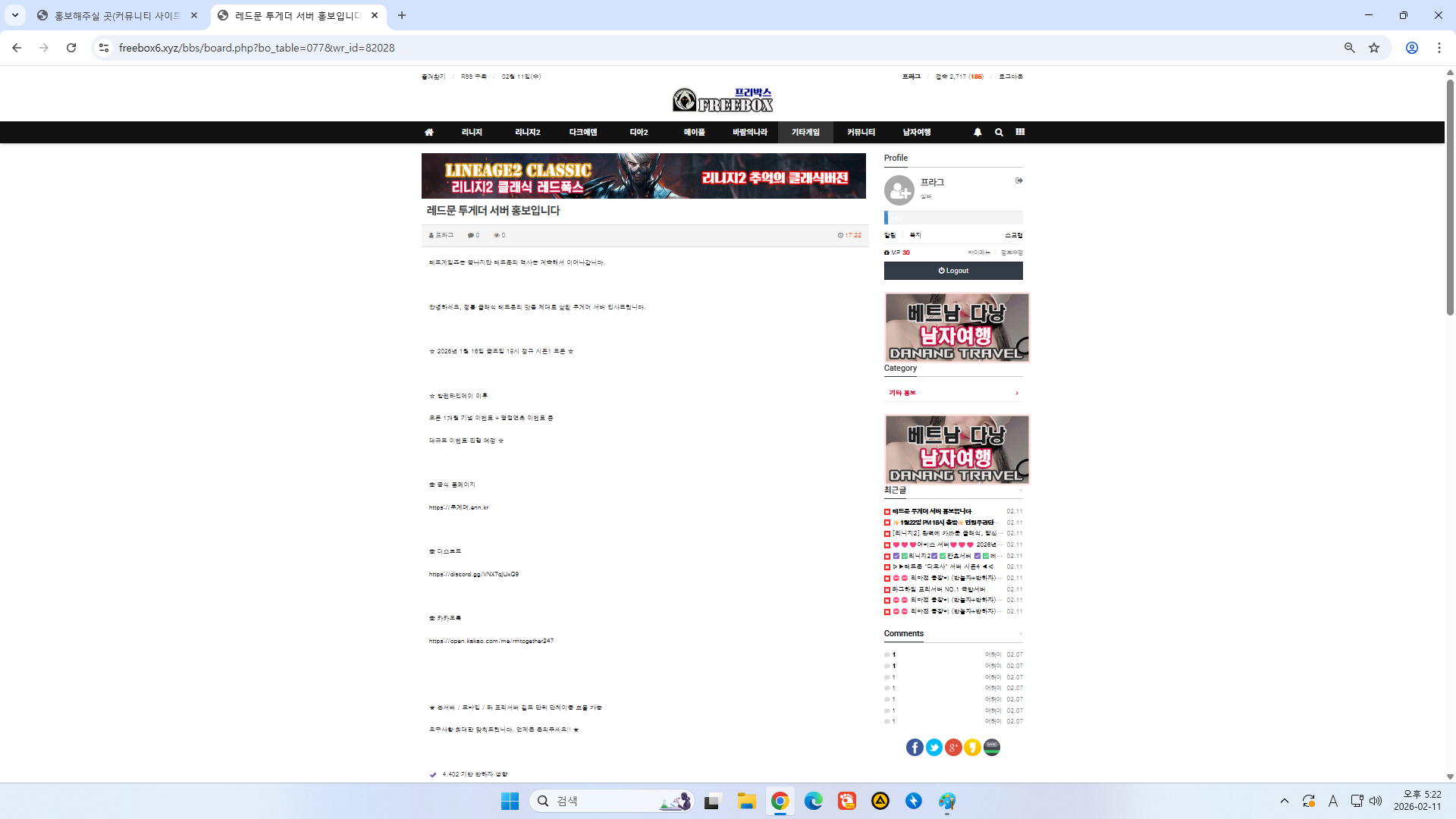Share post via Google Plus icon

[953, 748]
